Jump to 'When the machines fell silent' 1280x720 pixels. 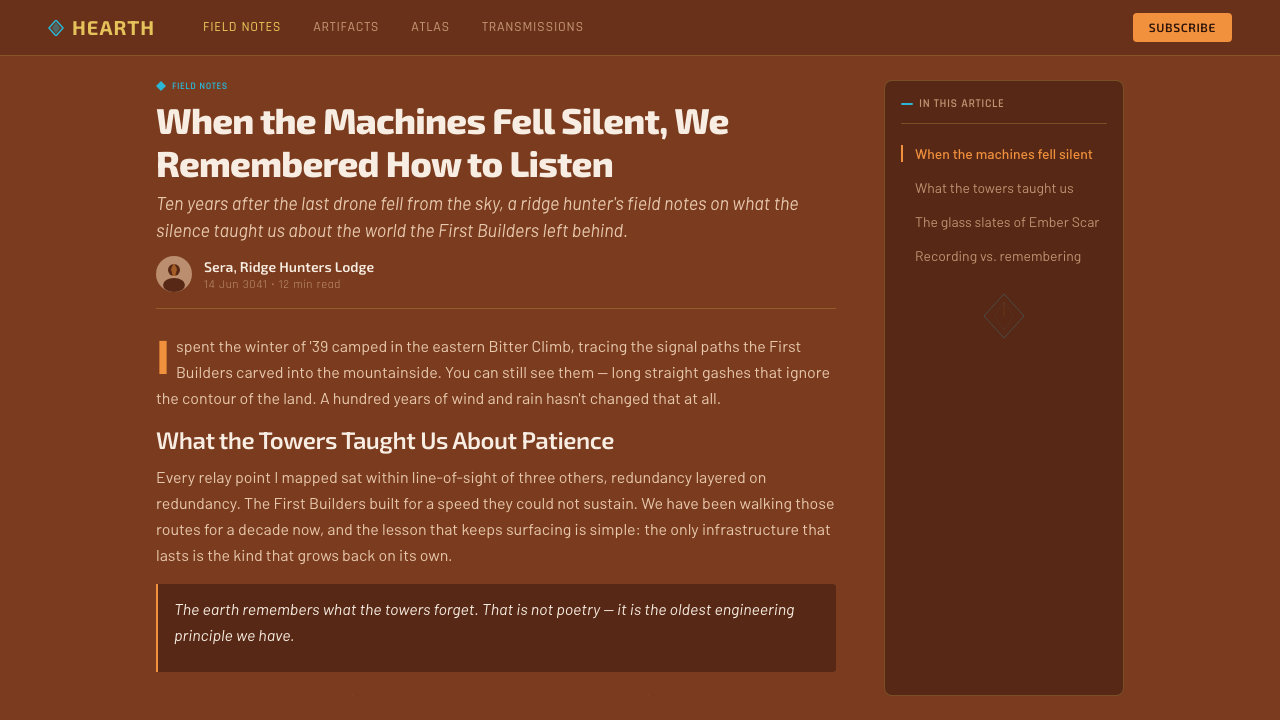pos(1004,154)
